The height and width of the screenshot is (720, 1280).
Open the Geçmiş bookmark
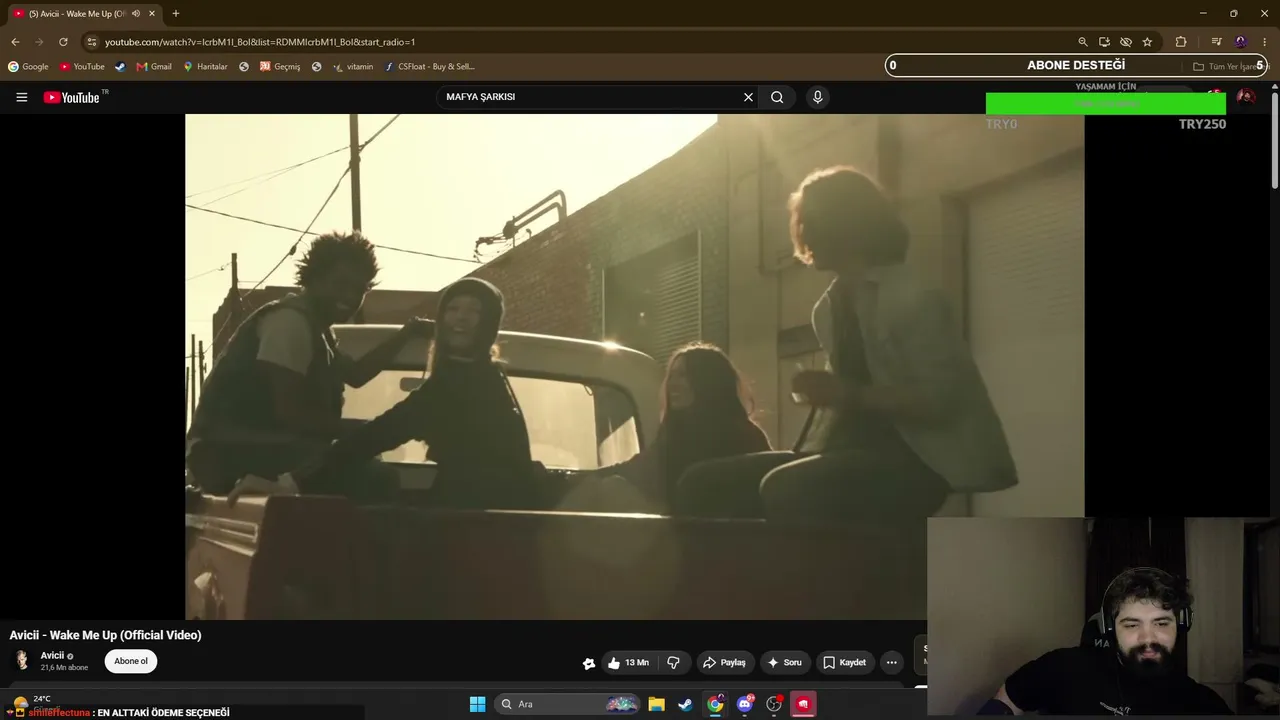point(280,67)
